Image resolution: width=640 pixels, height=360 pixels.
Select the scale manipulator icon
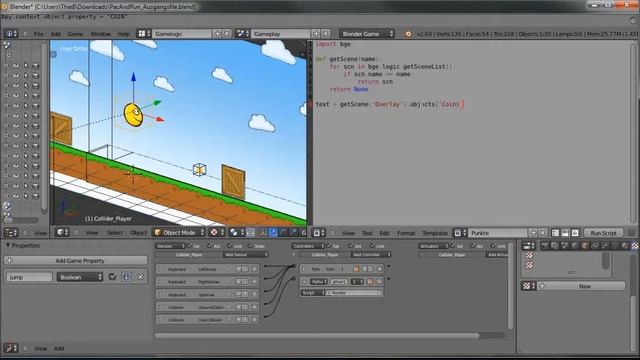293,233
